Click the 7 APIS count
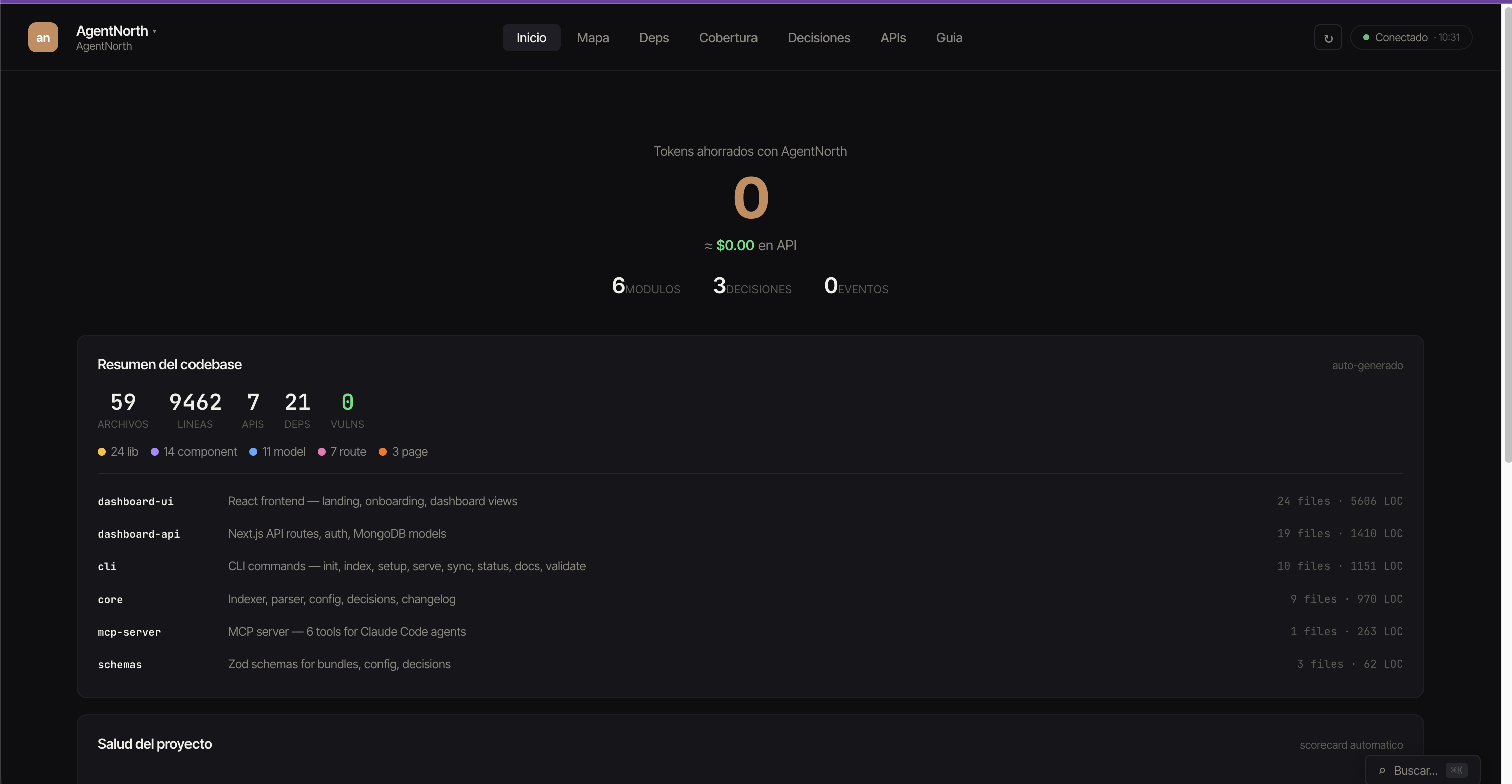 coord(253,410)
